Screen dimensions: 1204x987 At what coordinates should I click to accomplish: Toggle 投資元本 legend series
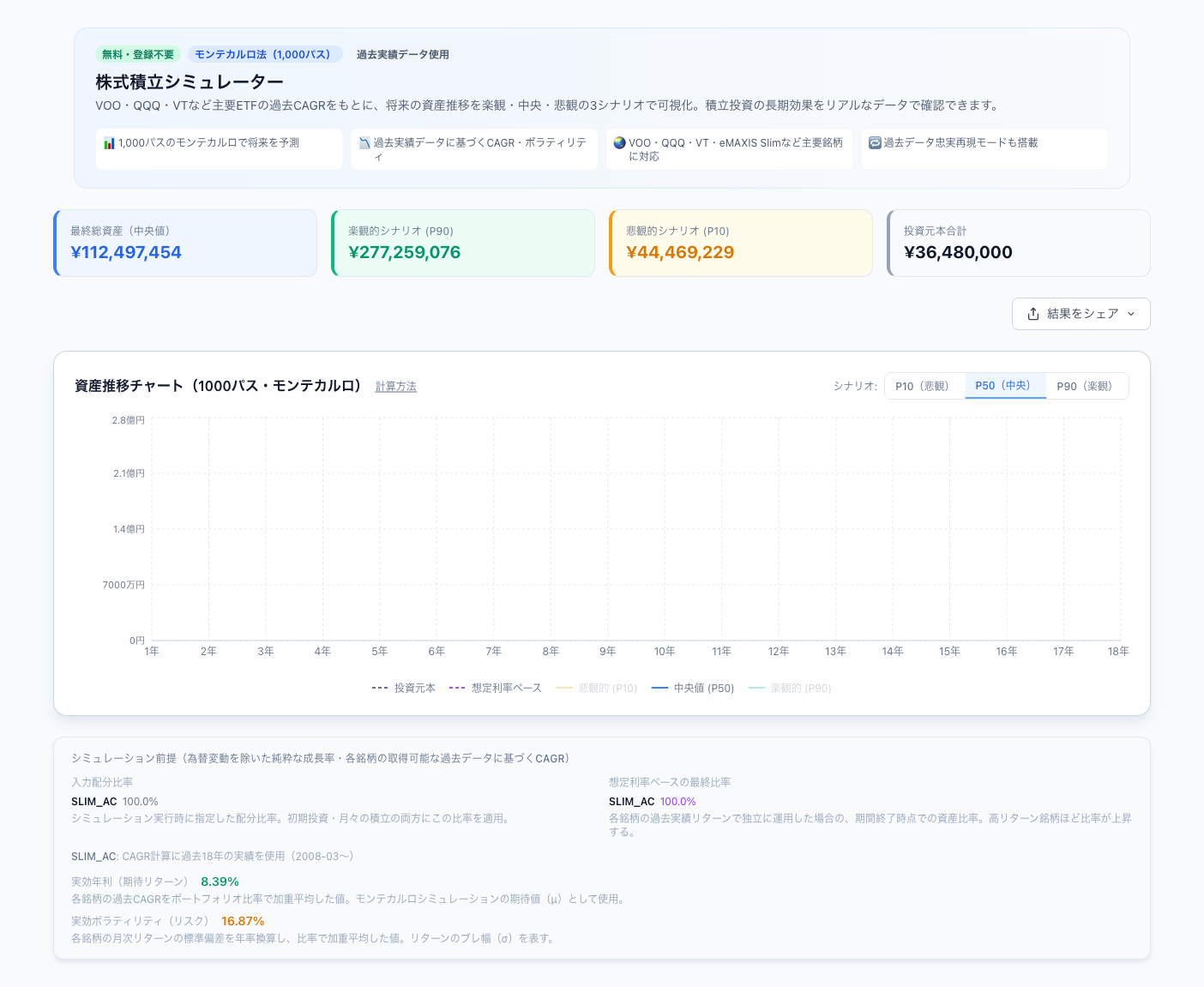[404, 688]
